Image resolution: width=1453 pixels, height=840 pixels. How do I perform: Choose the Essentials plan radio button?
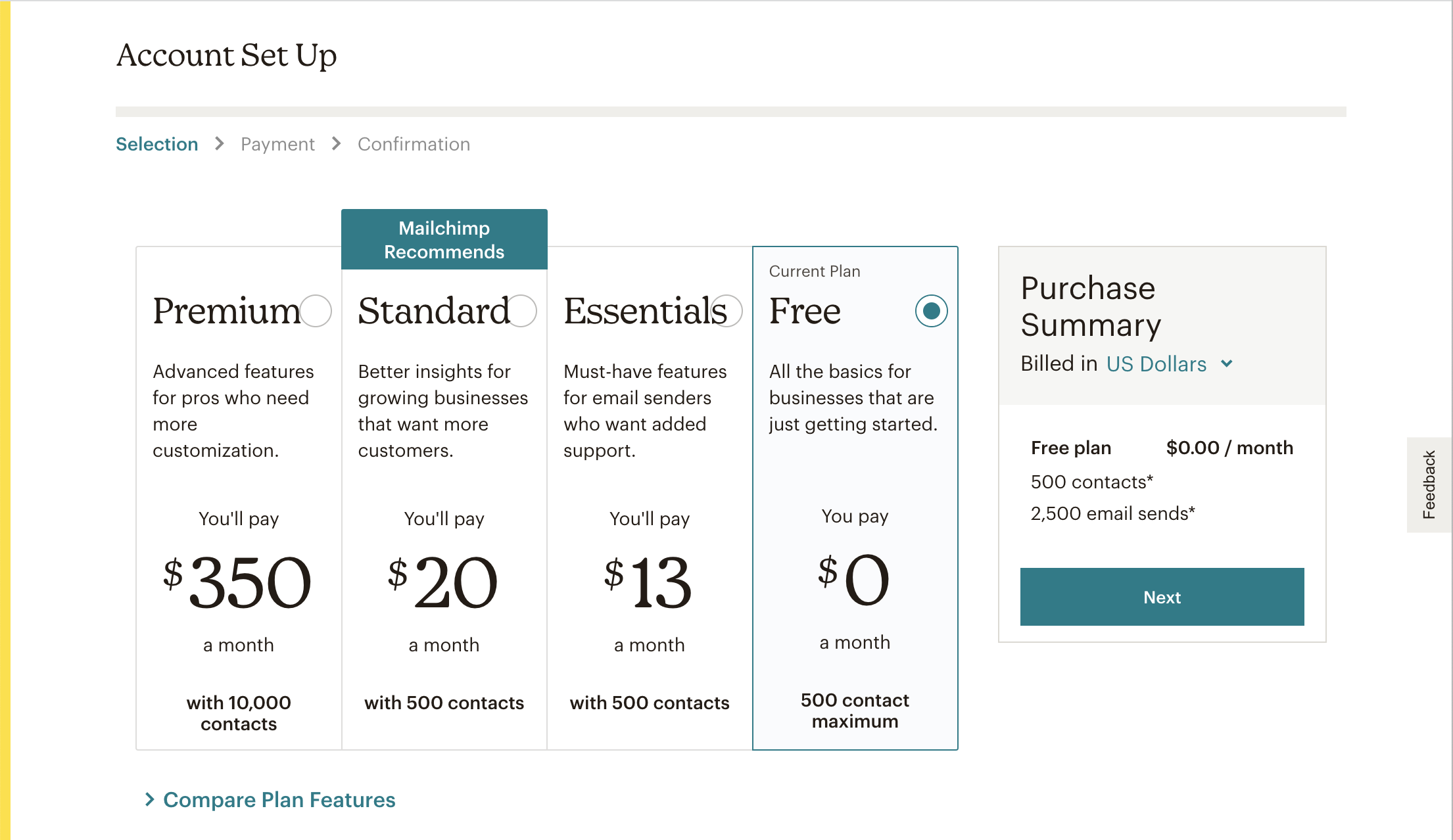[727, 311]
